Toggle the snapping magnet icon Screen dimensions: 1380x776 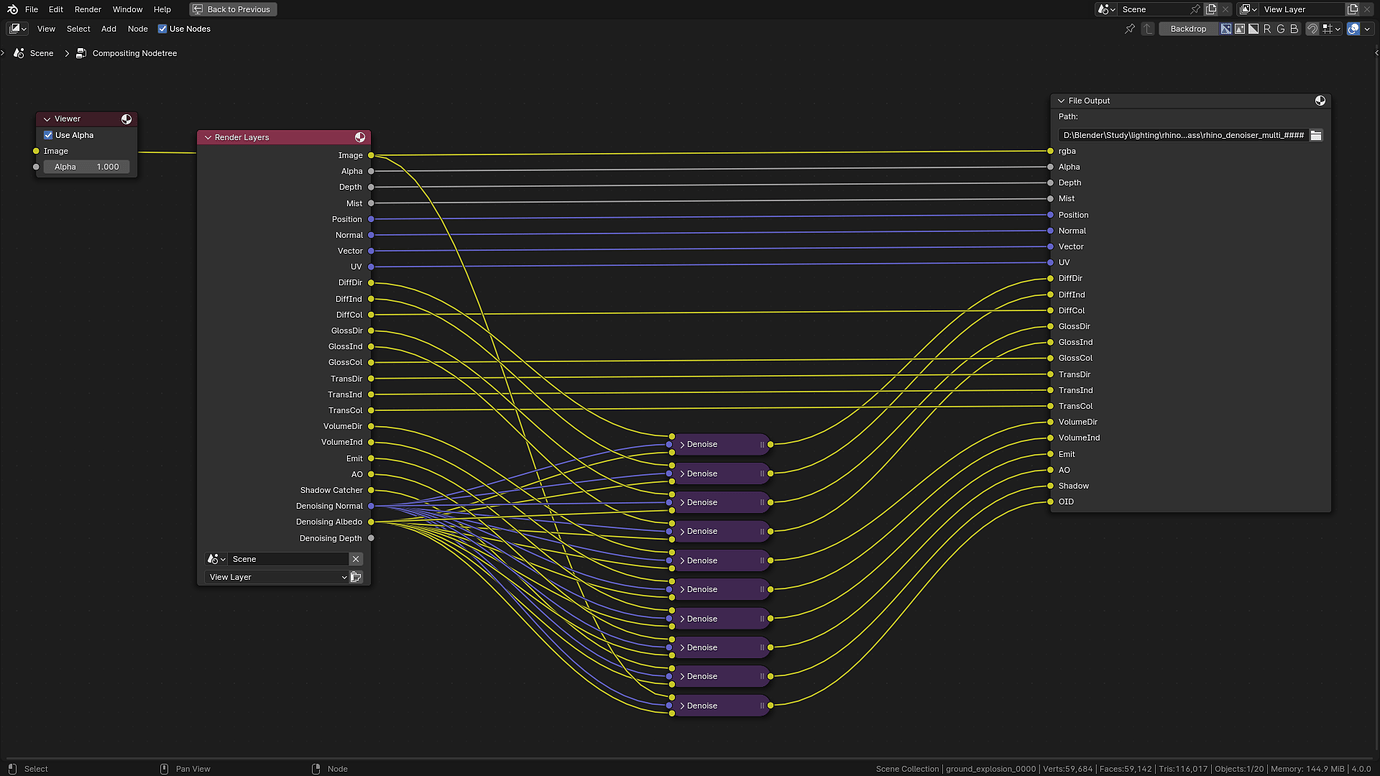tap(1312, 29)
